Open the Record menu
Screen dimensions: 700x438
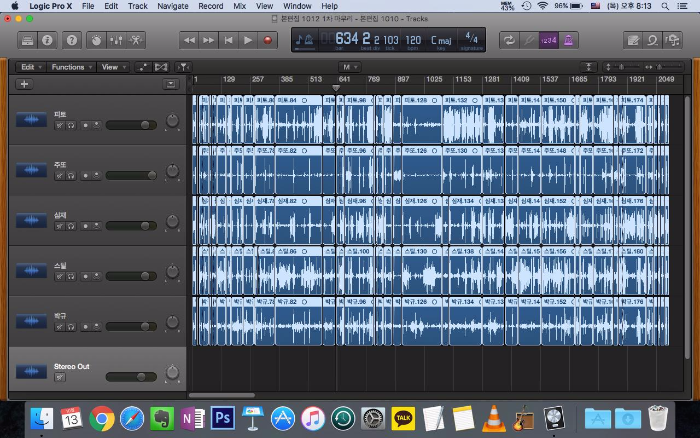click(211, 6)
